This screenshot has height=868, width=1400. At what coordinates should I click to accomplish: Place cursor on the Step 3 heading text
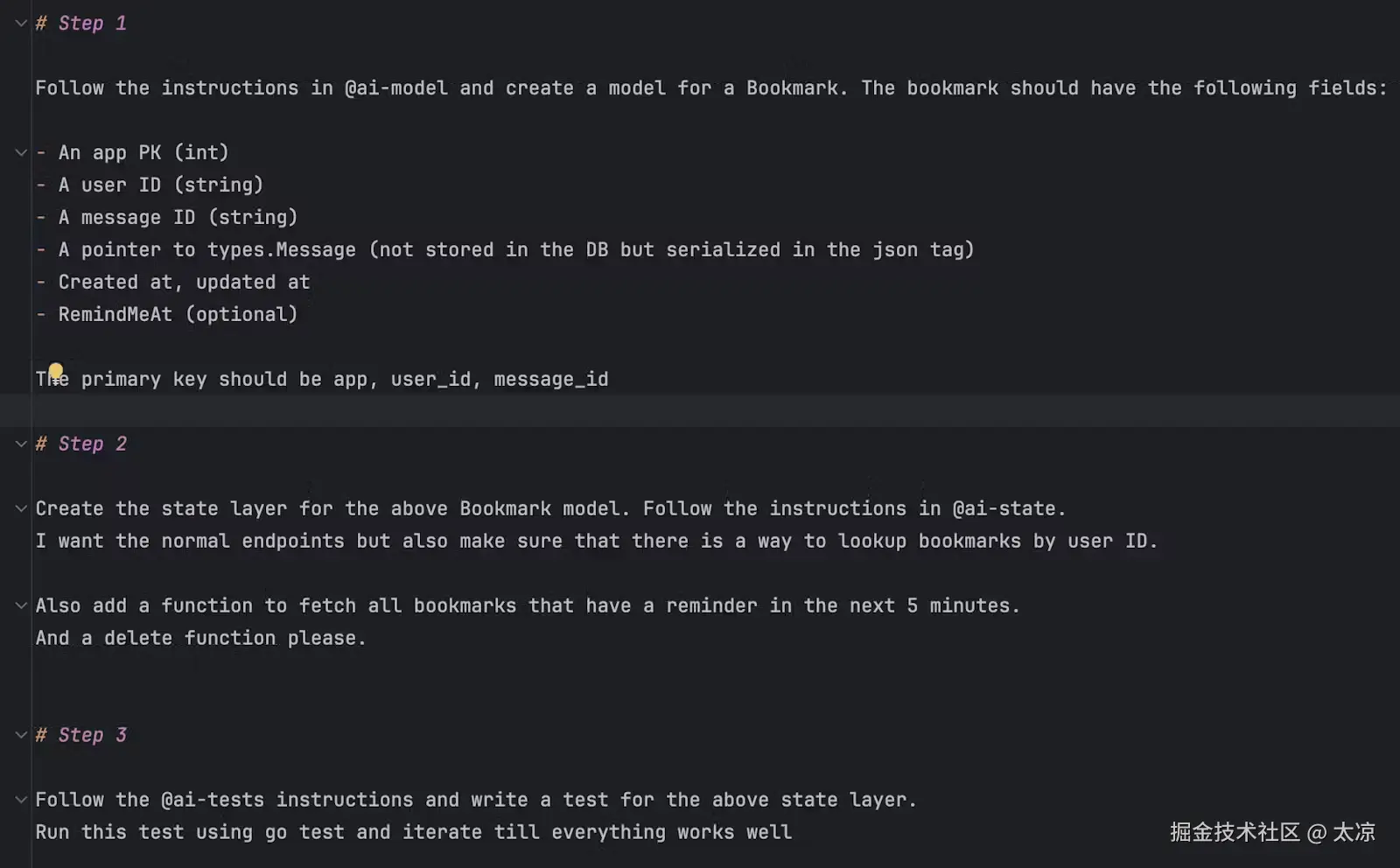tap(92, 736)
